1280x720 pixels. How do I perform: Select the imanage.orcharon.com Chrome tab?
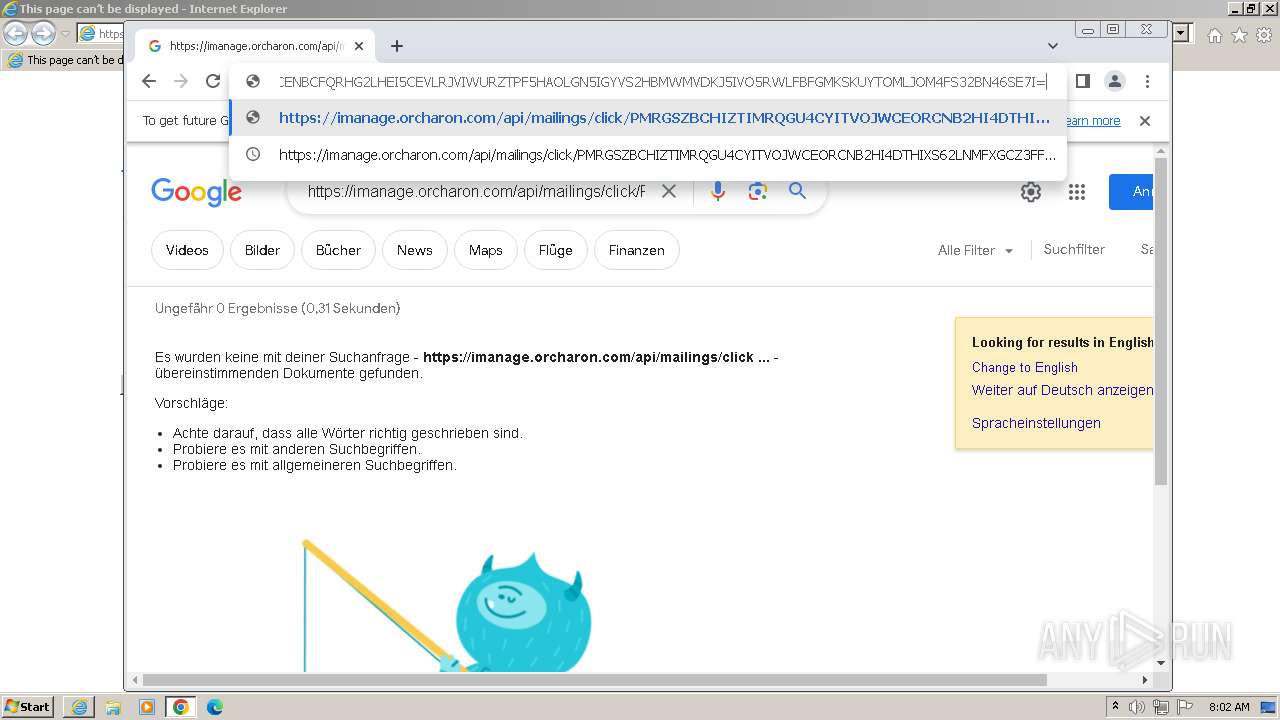[256, 46]
